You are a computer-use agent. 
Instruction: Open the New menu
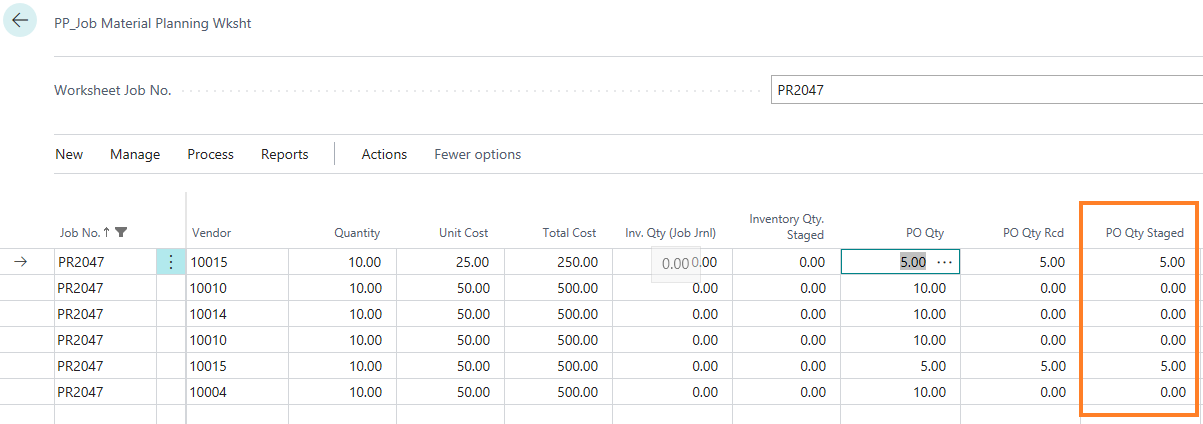coord(69,154)
